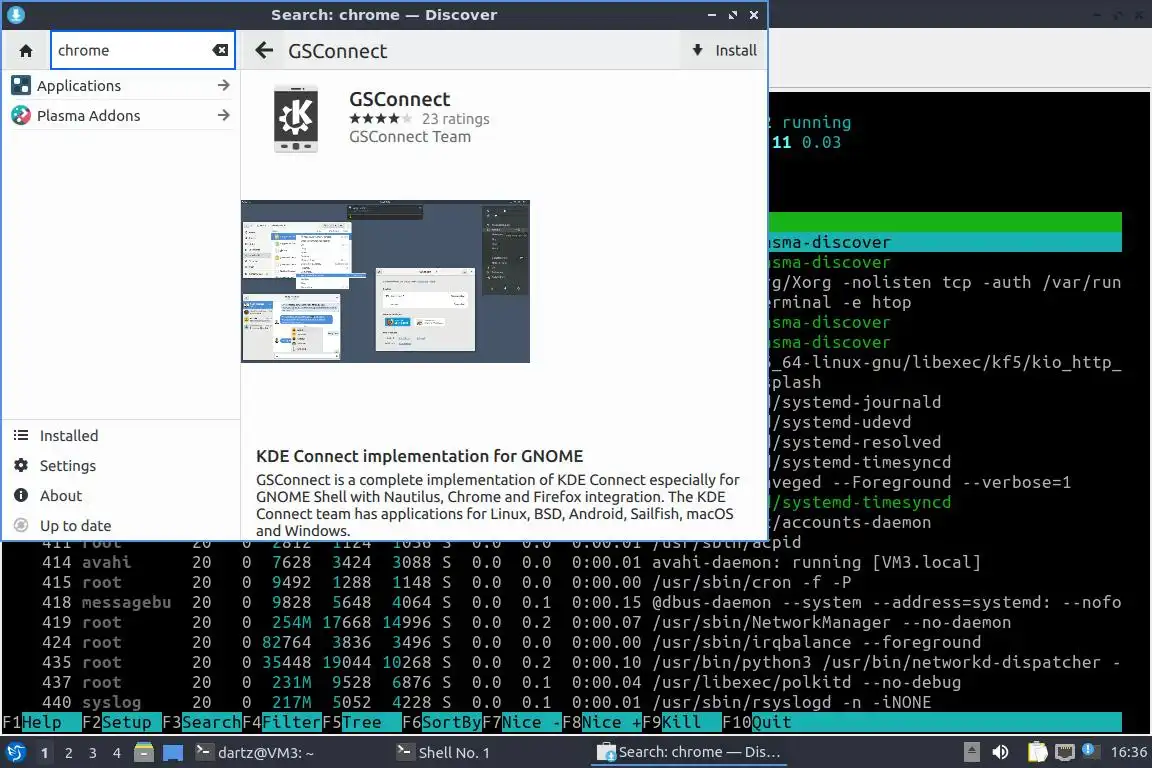Click htop F5 Tree
This screenshot has height=768, width=1152.
362,722
